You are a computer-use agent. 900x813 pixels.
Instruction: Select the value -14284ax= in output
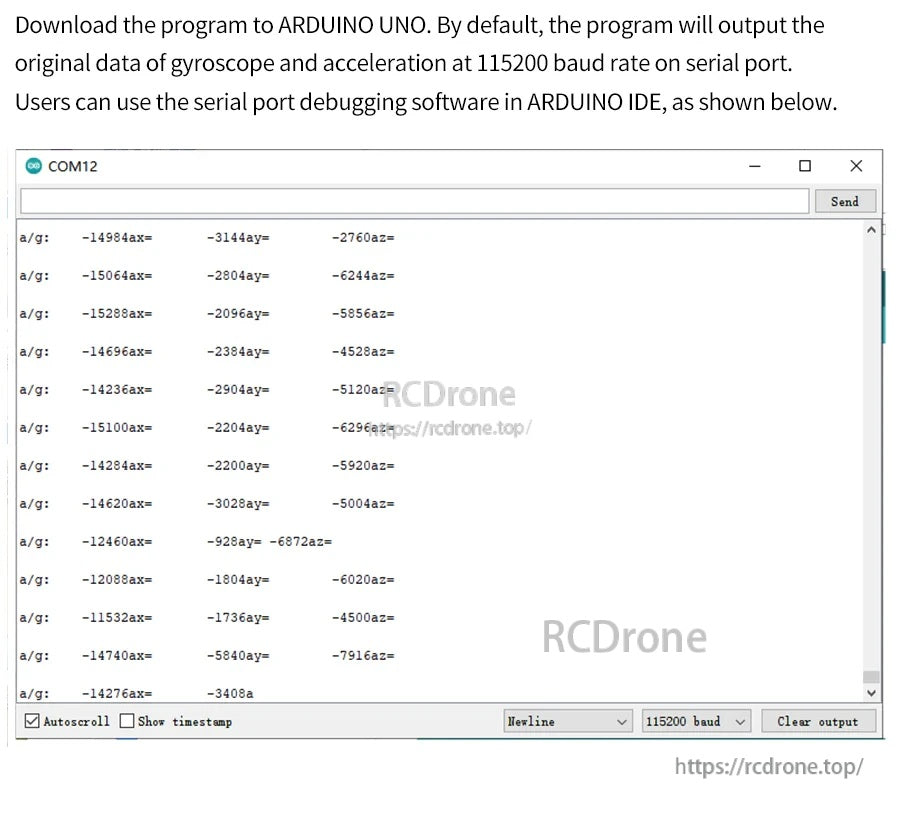click(x=117, y=466)
